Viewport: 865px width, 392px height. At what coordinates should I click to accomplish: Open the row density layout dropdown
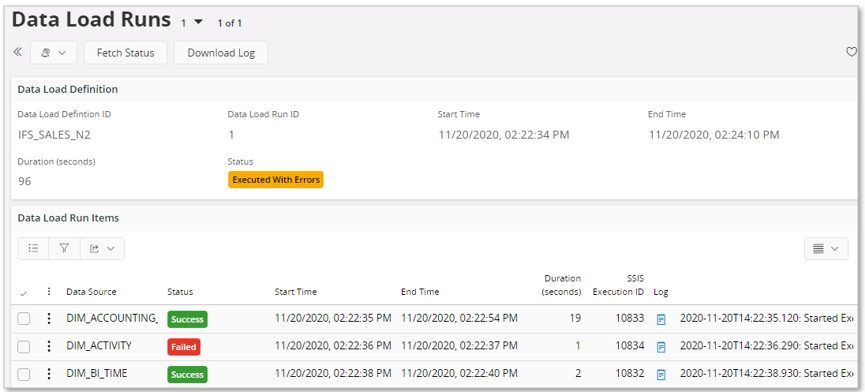click(826, 249)
